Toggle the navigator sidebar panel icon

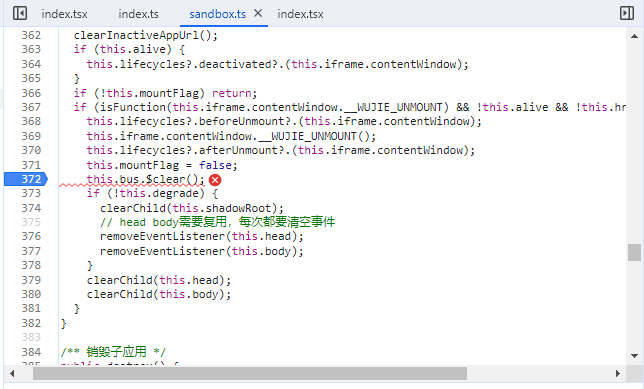(20, 13)
